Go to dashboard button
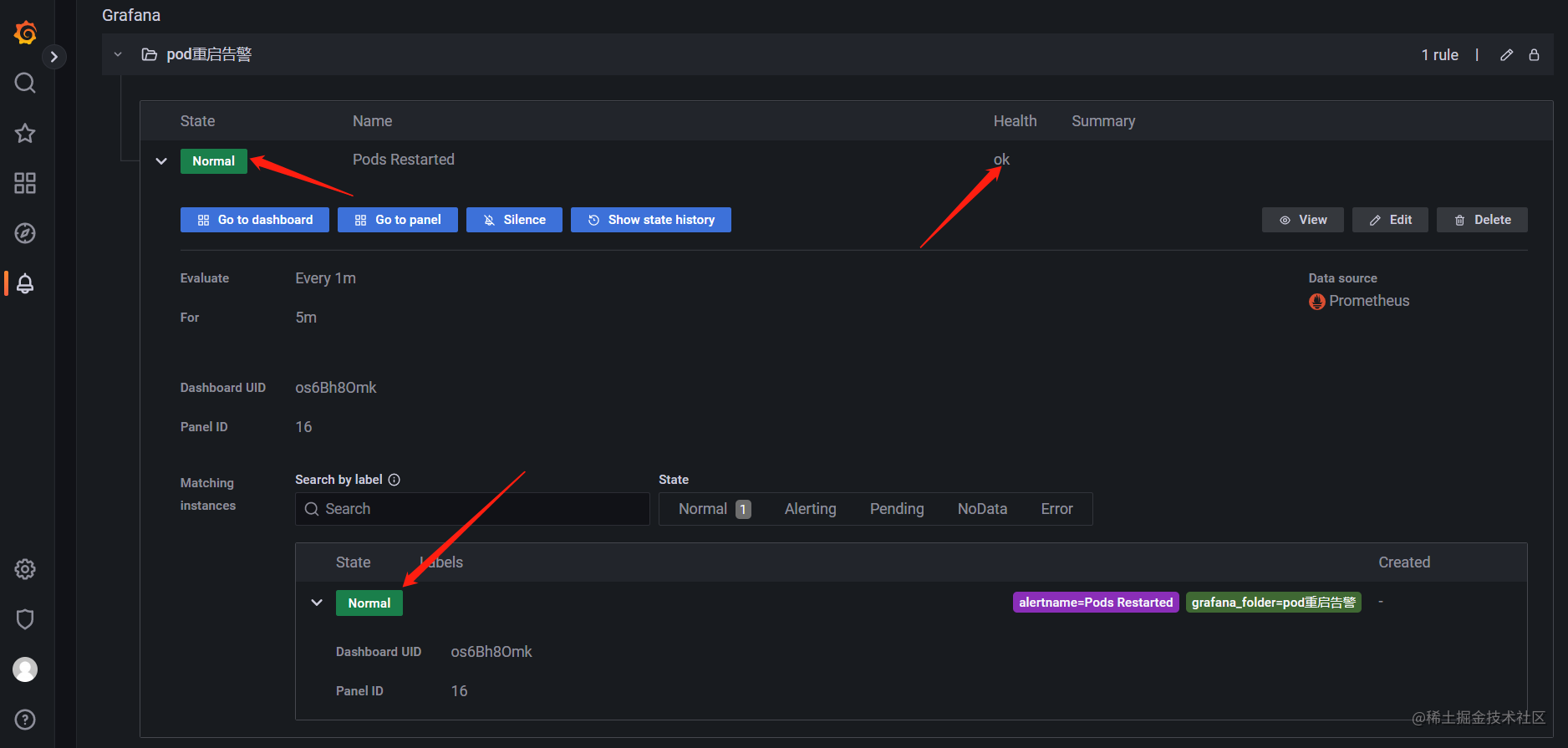This screenshot has width=1568, height=748. pos(255,220)
